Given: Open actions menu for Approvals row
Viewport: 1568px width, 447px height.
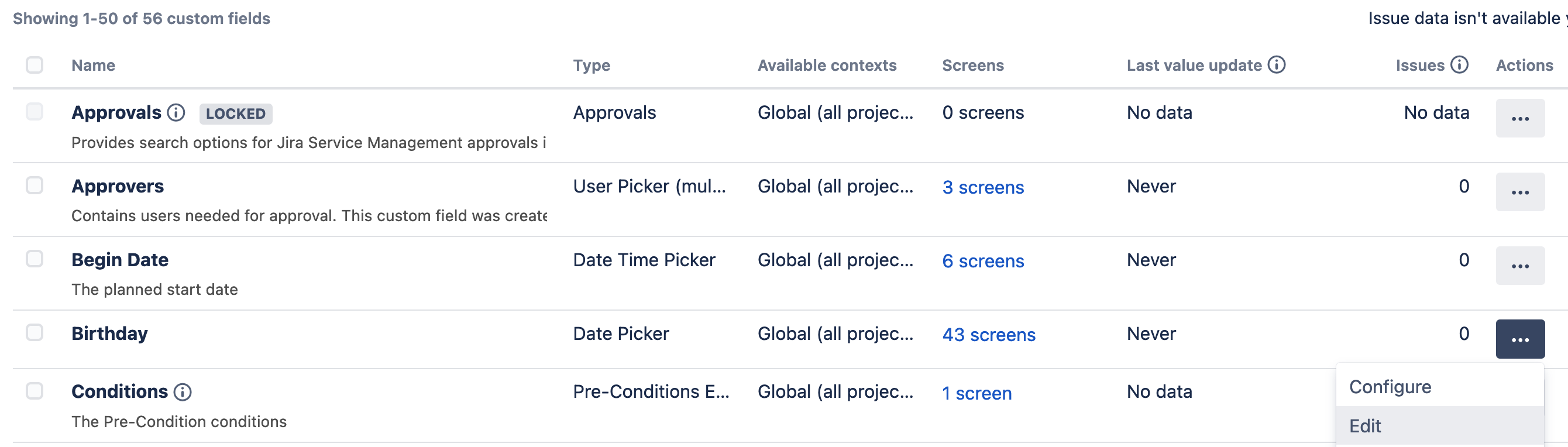Looking at the screenshot, I should [1520, 118].
